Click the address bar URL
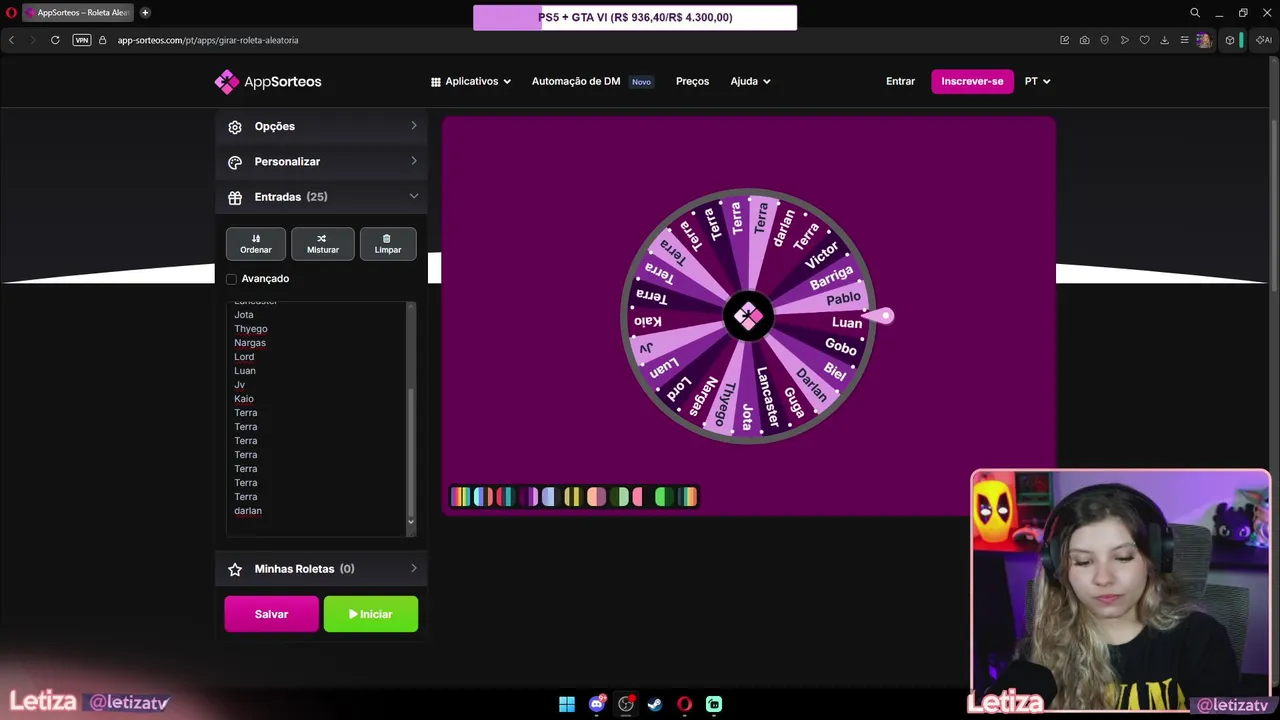 click(x=208, y=40)
